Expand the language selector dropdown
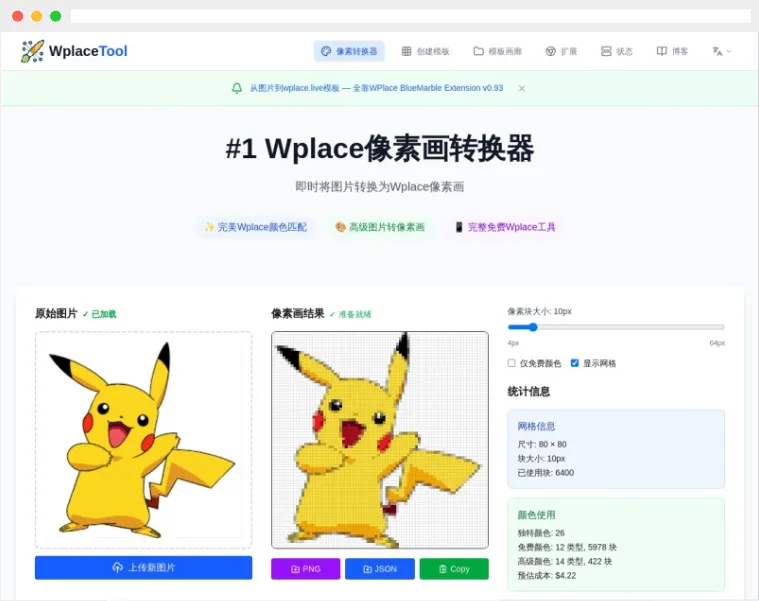Viewport: 759px width, 601px height. (x=721, y=51)
